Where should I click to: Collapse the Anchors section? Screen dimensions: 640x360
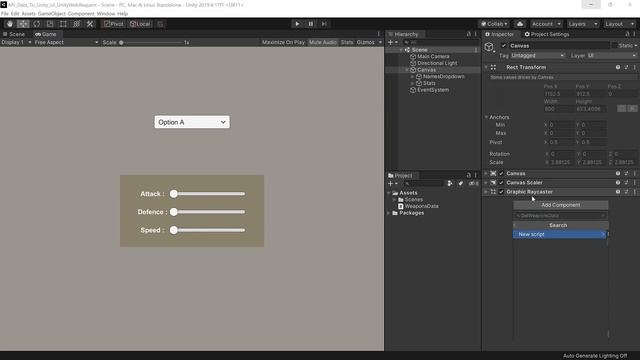(x=486, y=117)
